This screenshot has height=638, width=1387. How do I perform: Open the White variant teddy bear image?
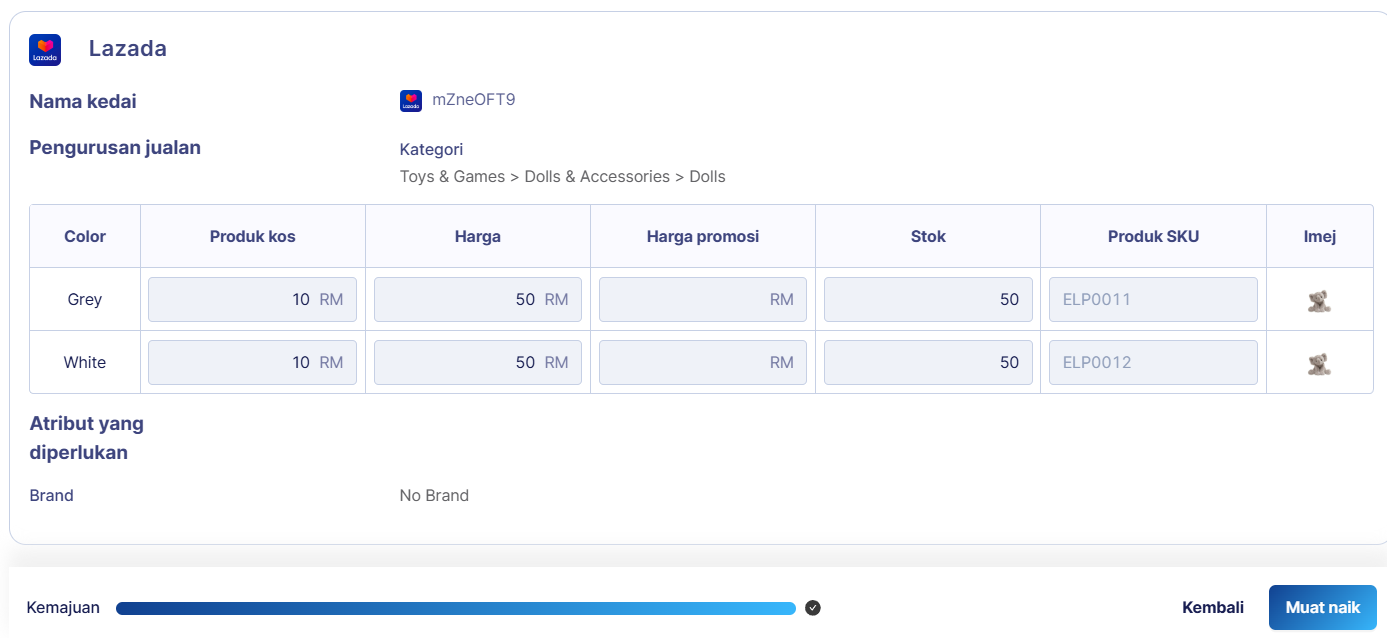point(1319,363)
